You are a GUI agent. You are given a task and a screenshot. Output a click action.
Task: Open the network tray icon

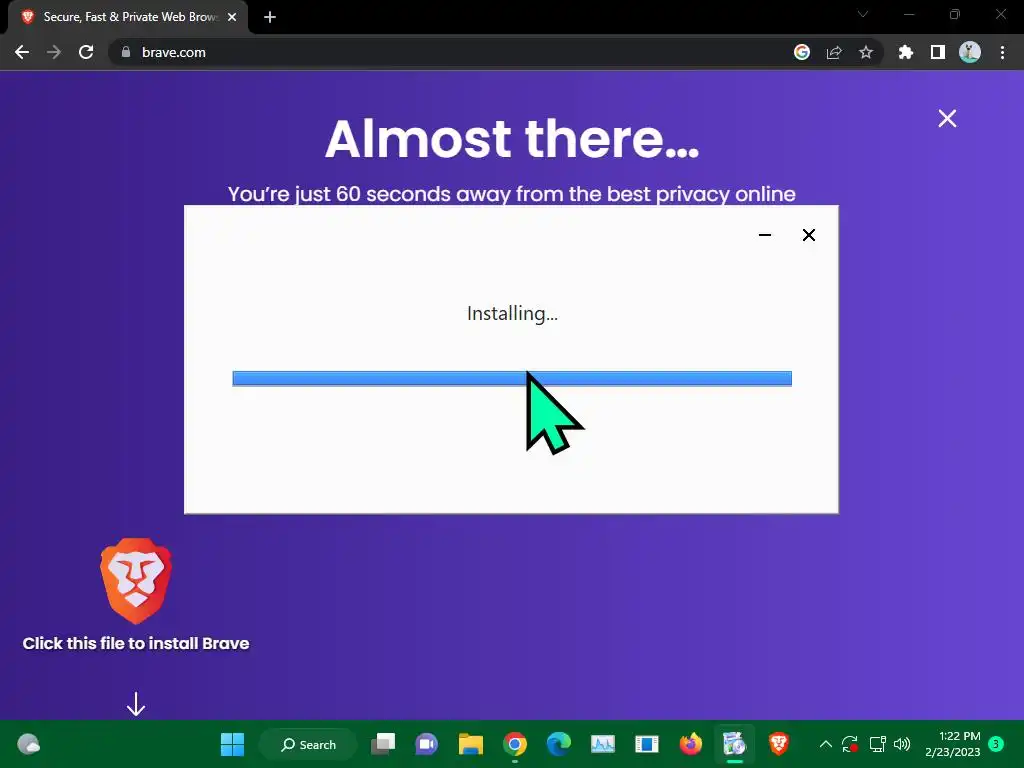pos(877,744)
